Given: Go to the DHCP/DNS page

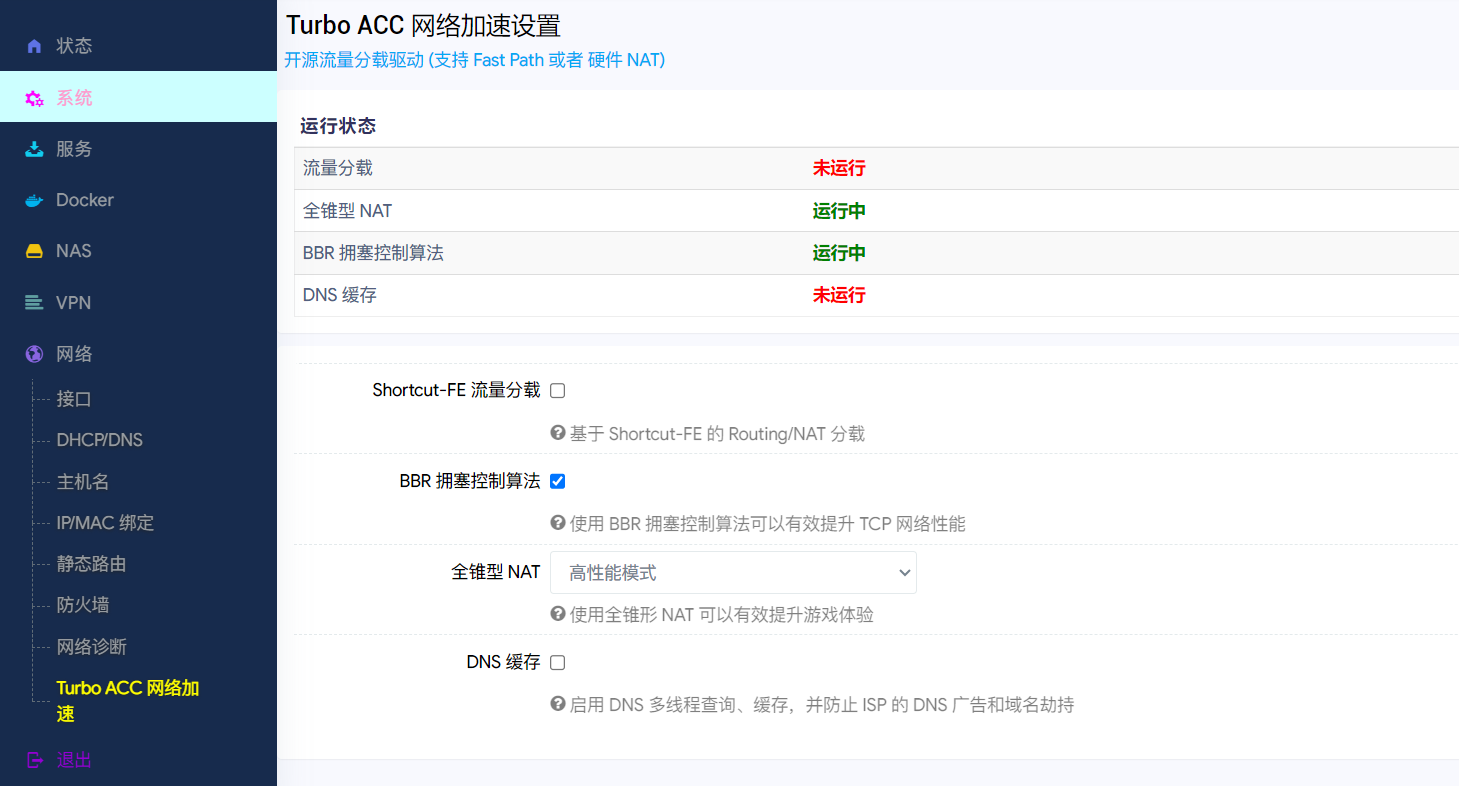Looking at the screenshot, I should coord(100,440).
